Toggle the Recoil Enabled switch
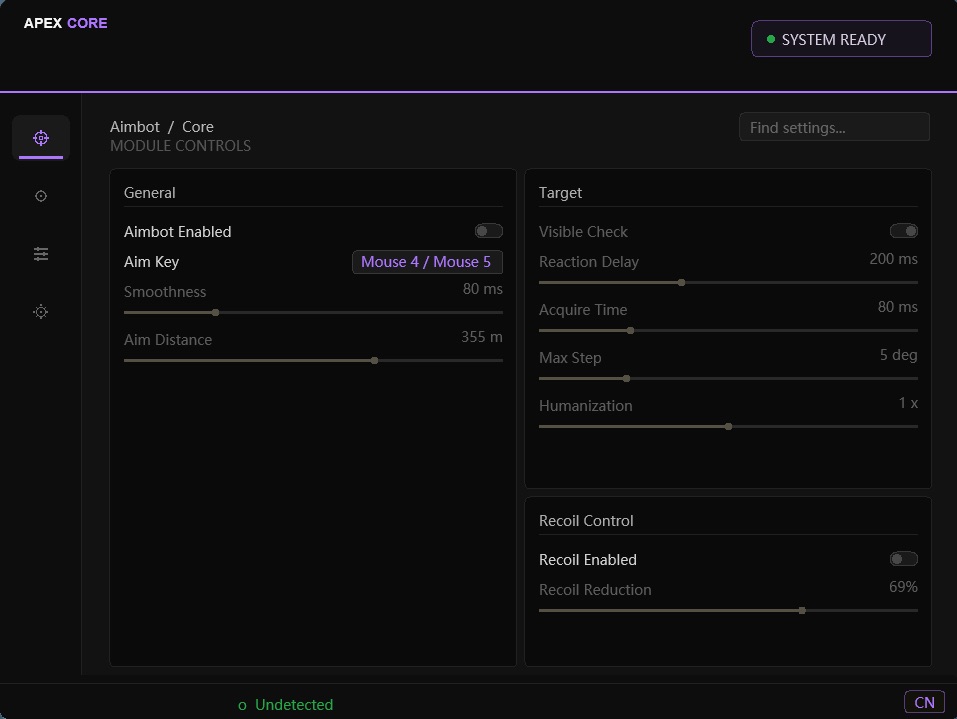957x719 pixels. tap(903, 558)
